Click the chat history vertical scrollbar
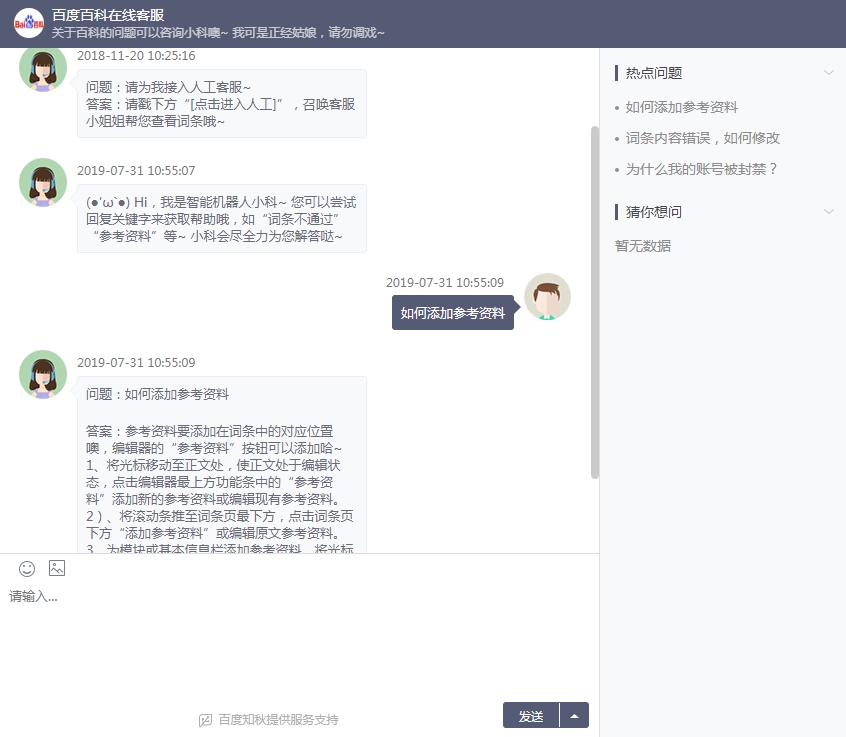 (595, 302)
